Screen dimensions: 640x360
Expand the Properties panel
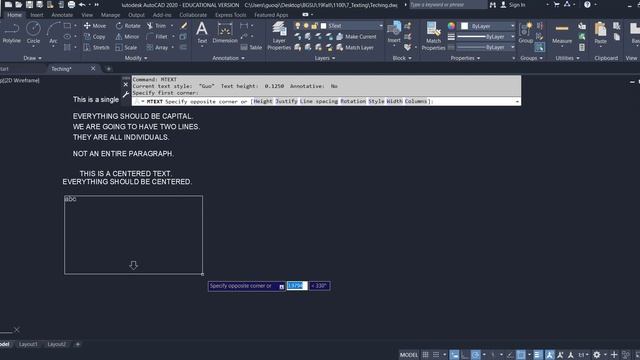[465, 58]
